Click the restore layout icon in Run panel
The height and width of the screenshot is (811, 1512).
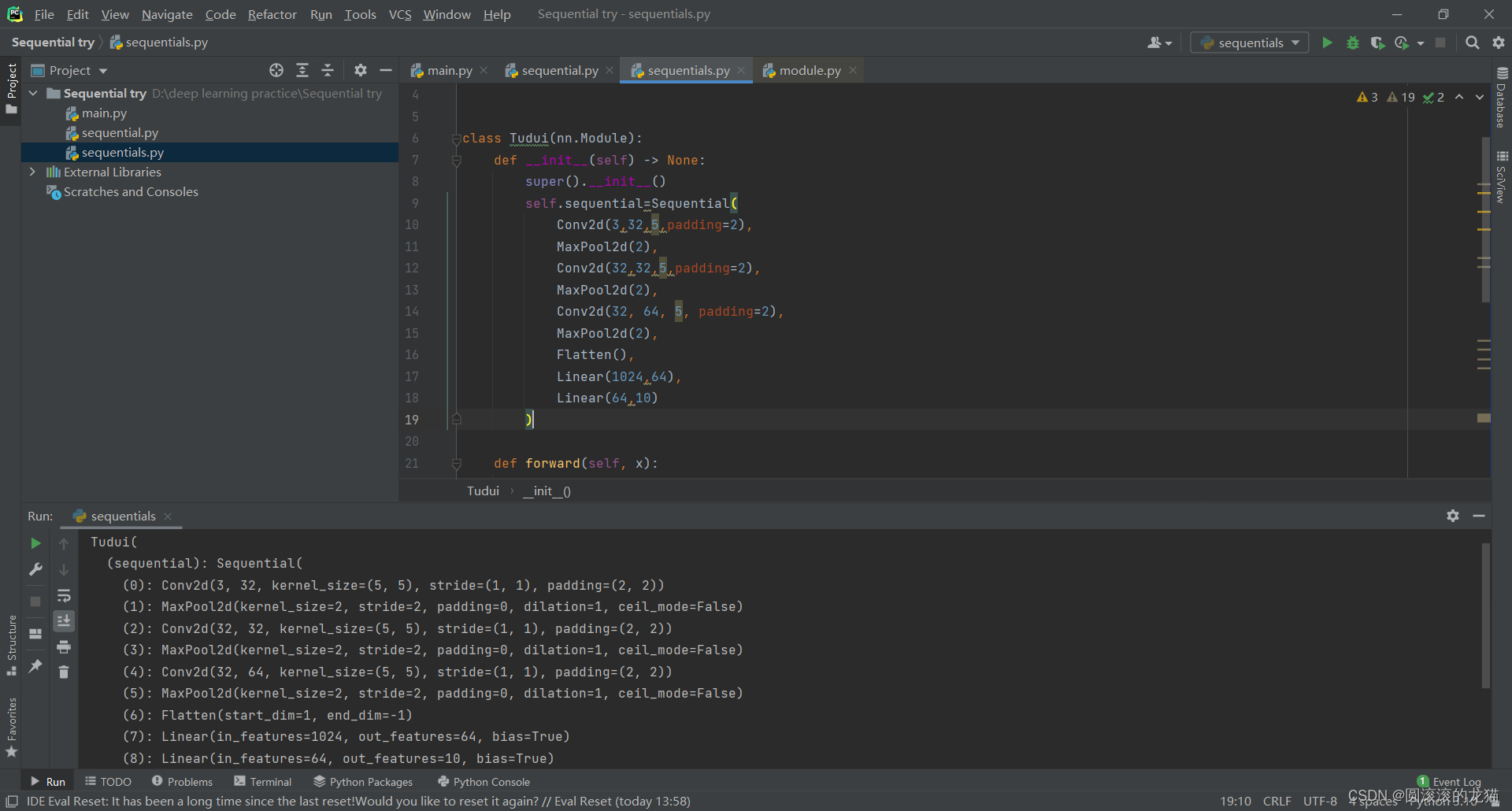35,634
